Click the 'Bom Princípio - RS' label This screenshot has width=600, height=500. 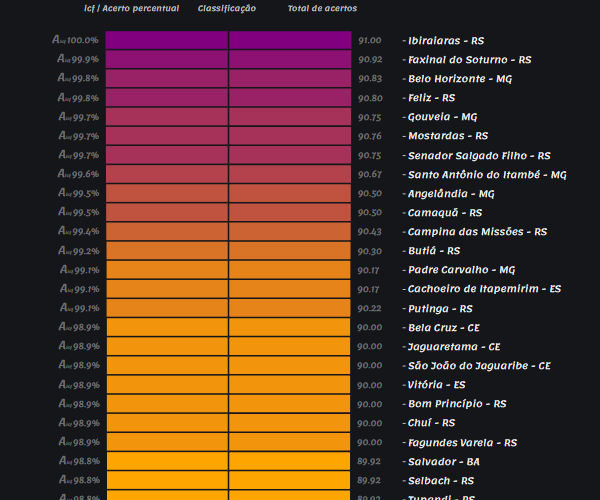[457, 404]
